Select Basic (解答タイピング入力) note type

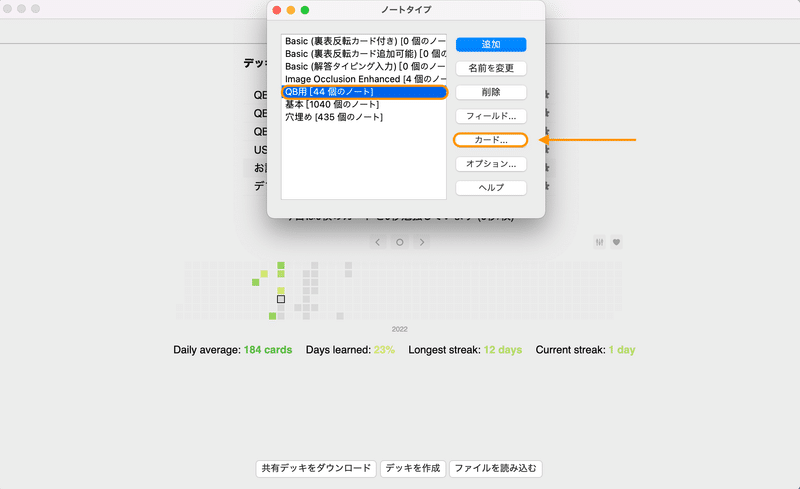364,67
